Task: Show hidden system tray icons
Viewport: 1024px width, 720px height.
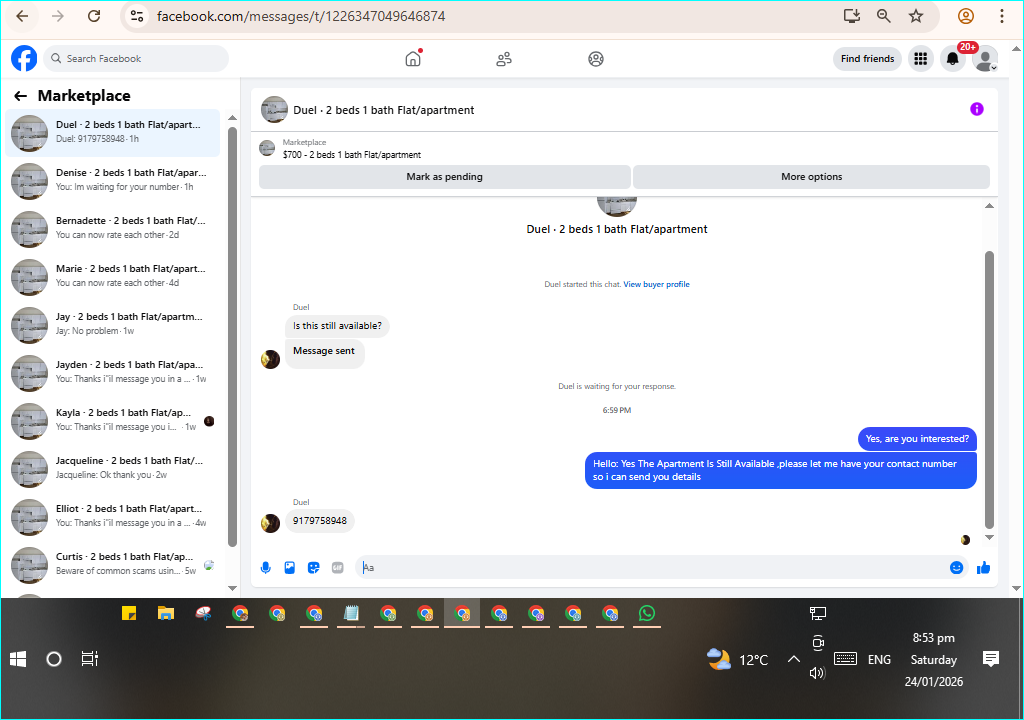Action: 793,659
